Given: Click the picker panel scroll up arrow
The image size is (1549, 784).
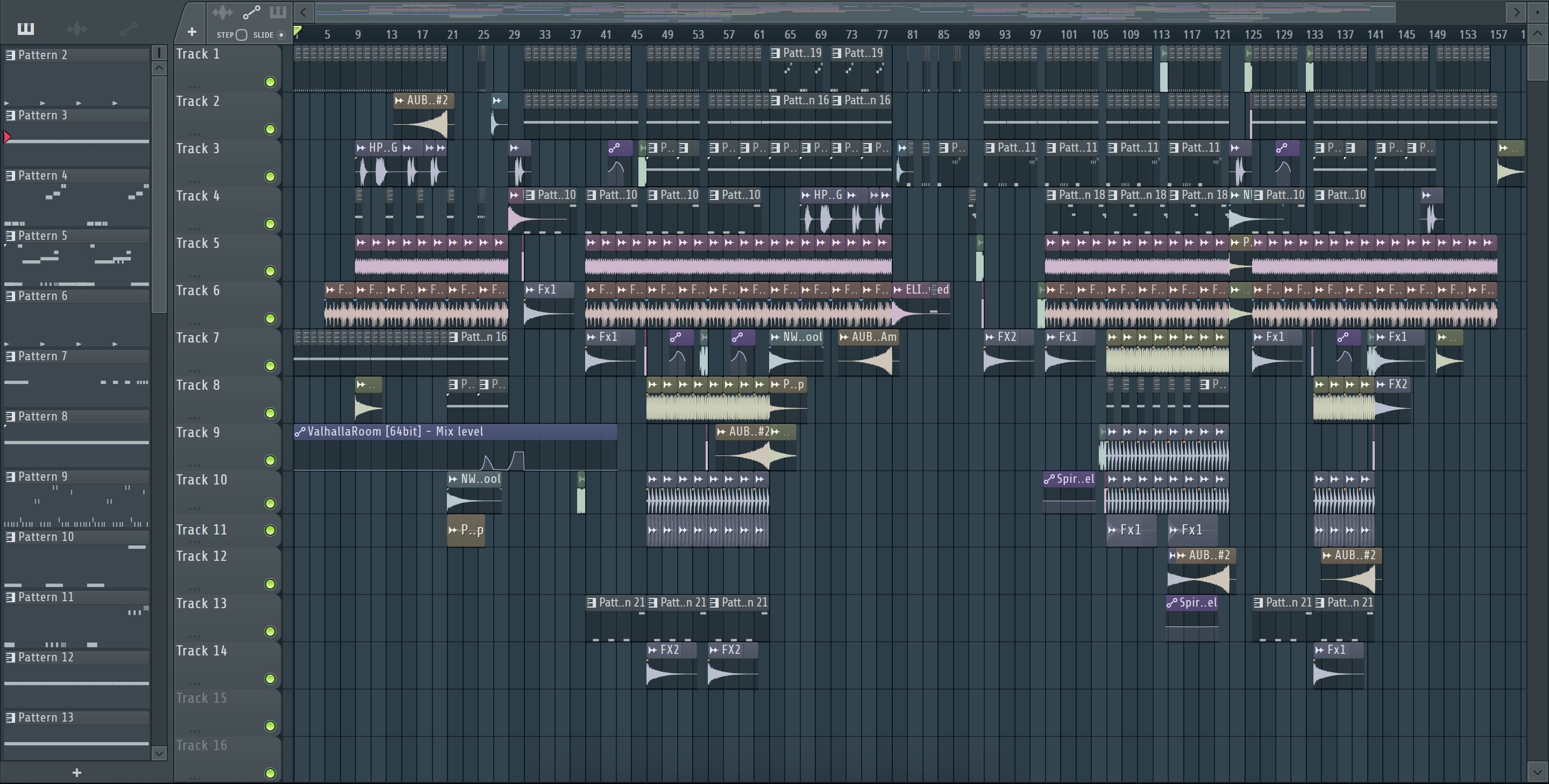Looking at the screenshot, I should tap(159, 68).
